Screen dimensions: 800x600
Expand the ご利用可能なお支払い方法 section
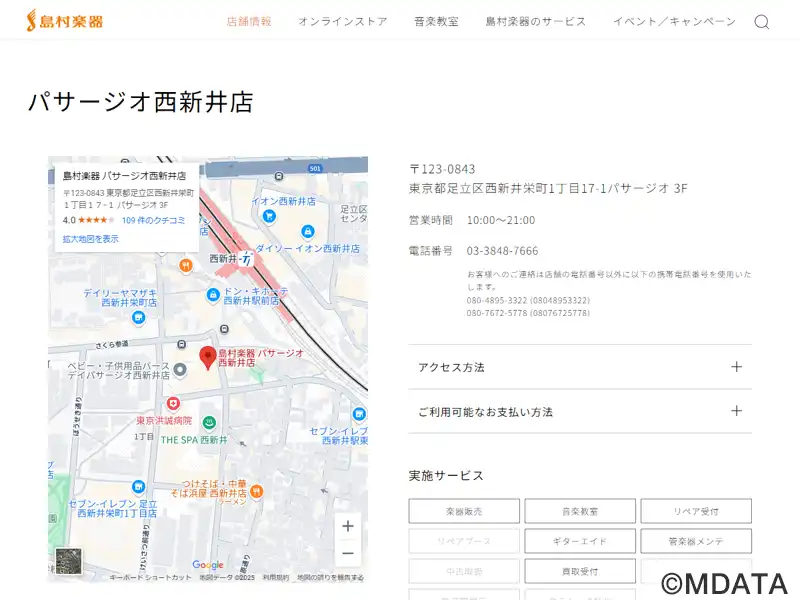pos(580,412)
